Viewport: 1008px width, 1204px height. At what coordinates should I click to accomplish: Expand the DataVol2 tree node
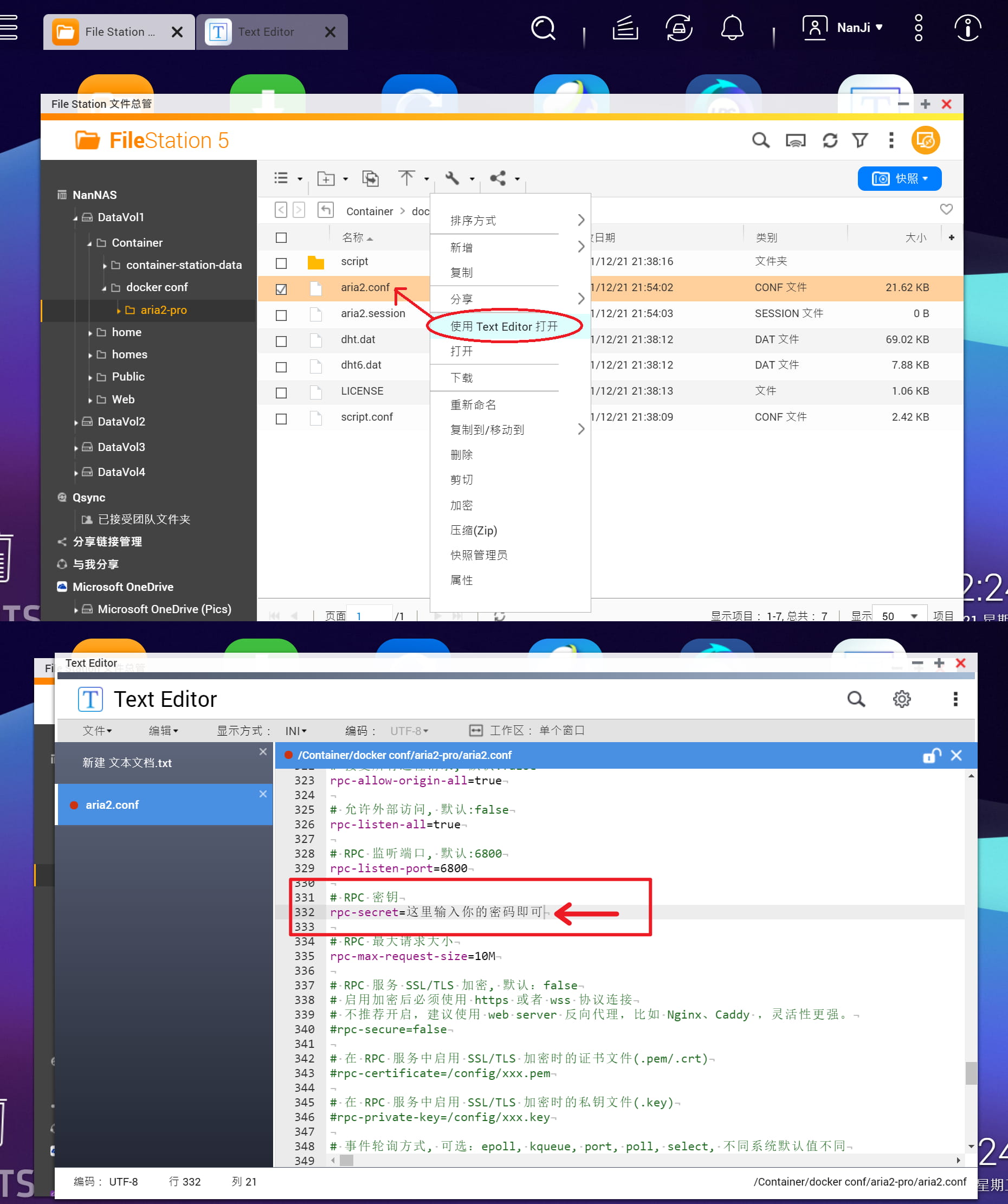pyautogui.click(x=77, y=421)
